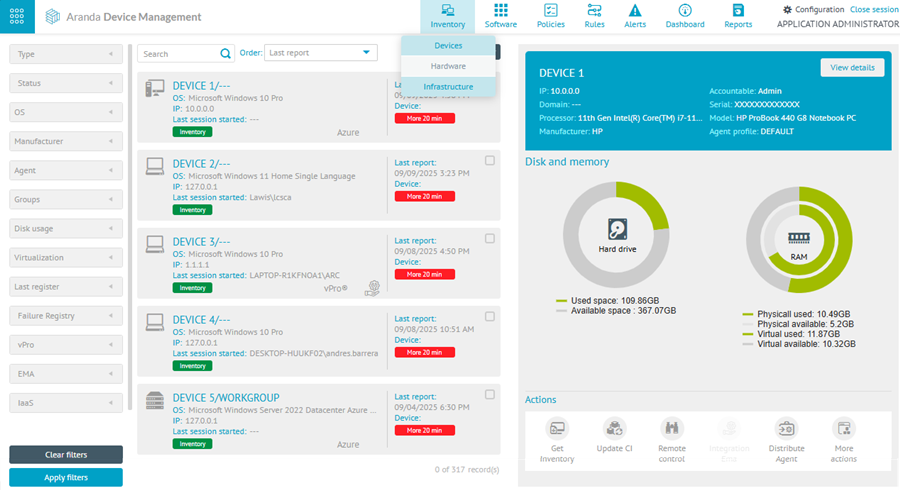Click the RAM chip icon in the memory chart
The height and width of the screenshot is (490, 900).
(x=798, y=238)
